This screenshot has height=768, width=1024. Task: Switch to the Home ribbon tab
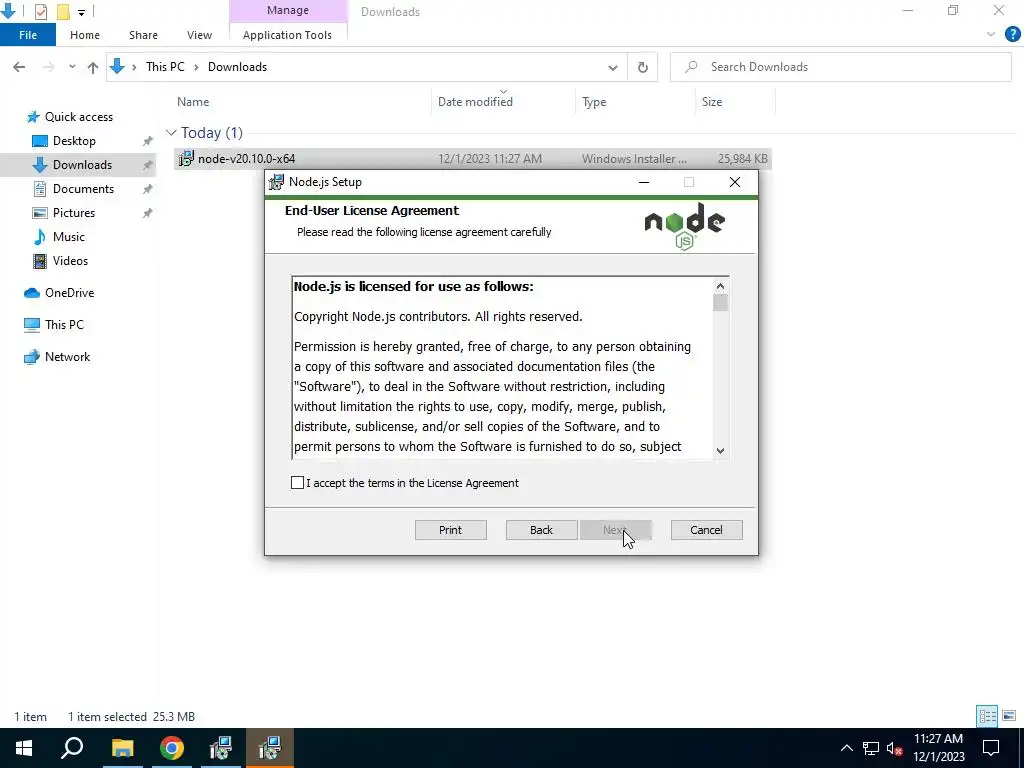coord(85,35)
